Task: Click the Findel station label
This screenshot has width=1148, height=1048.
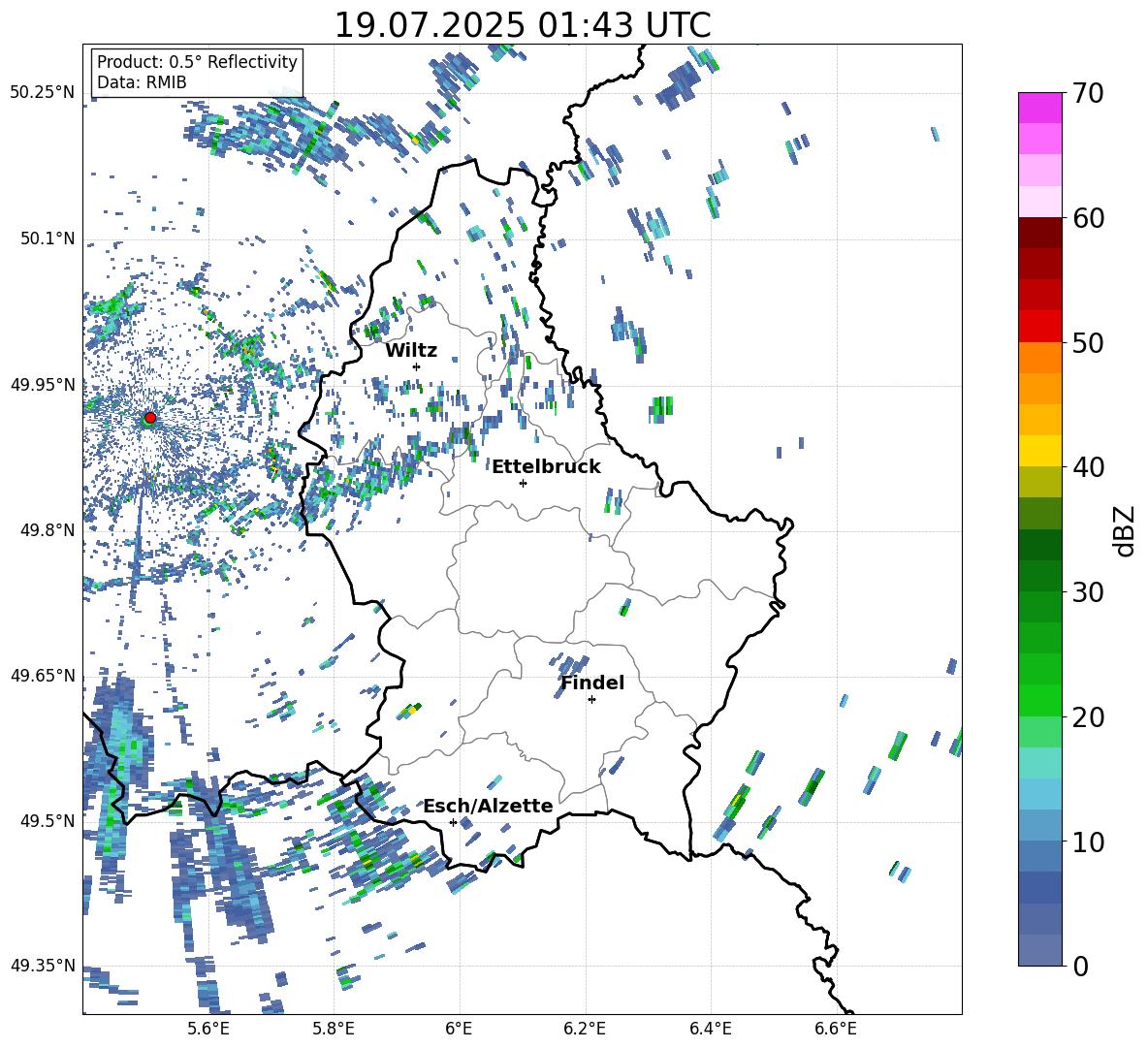Action: click(592, 683)
